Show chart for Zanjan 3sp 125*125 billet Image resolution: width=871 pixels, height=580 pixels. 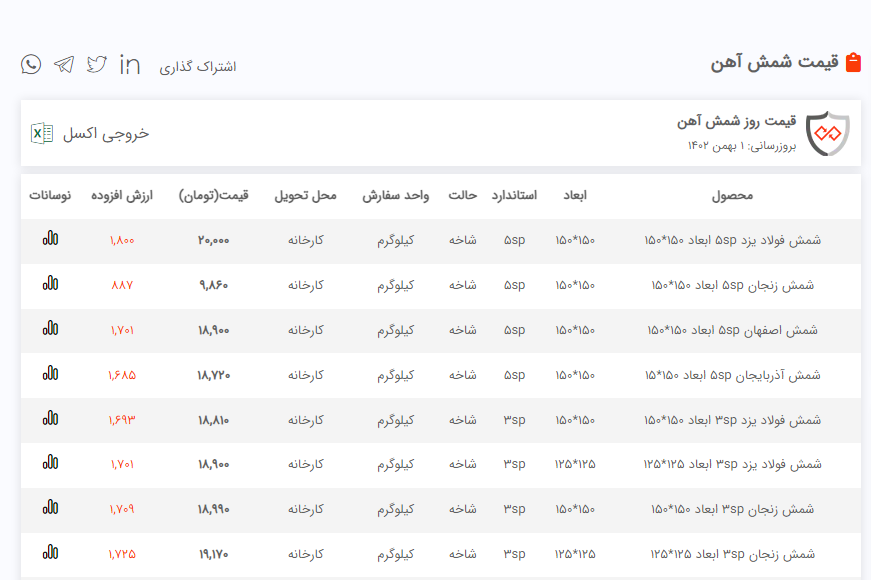tap(50, 553)
